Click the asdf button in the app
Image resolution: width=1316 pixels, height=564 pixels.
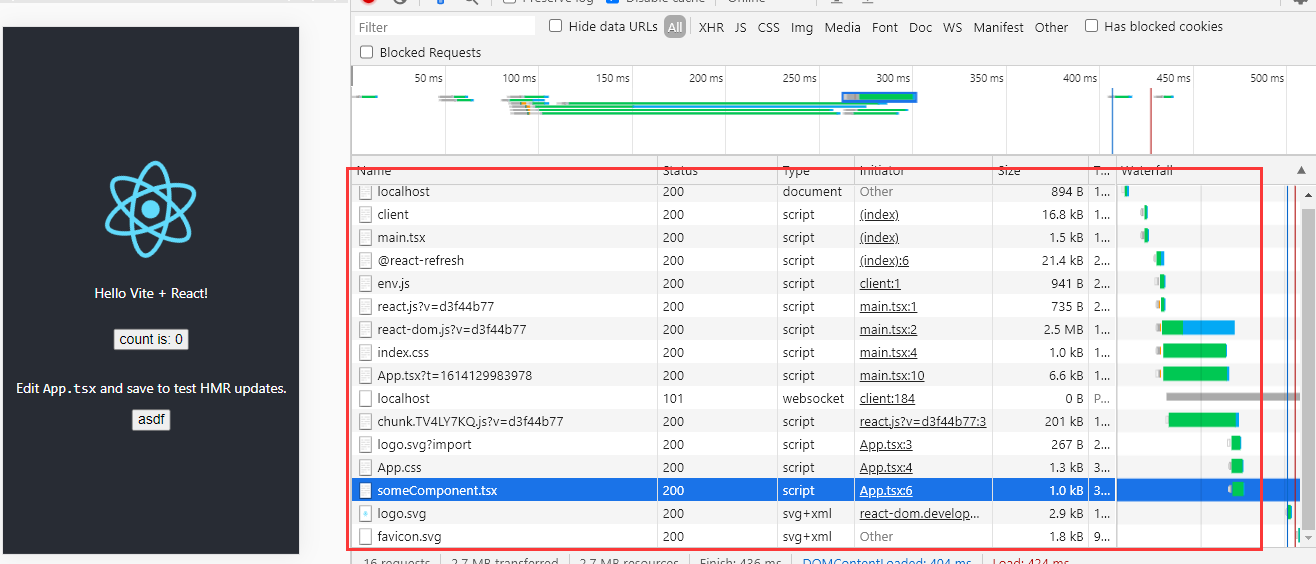(151, 420)
